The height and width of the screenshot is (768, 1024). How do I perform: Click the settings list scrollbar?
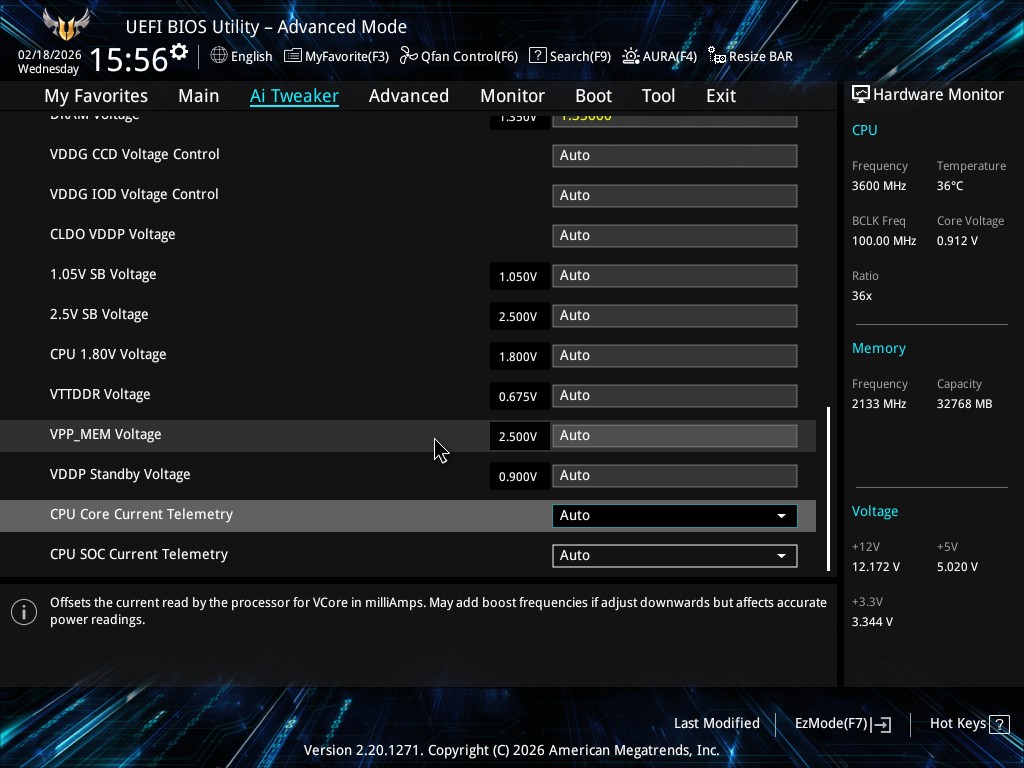[829, 489]
